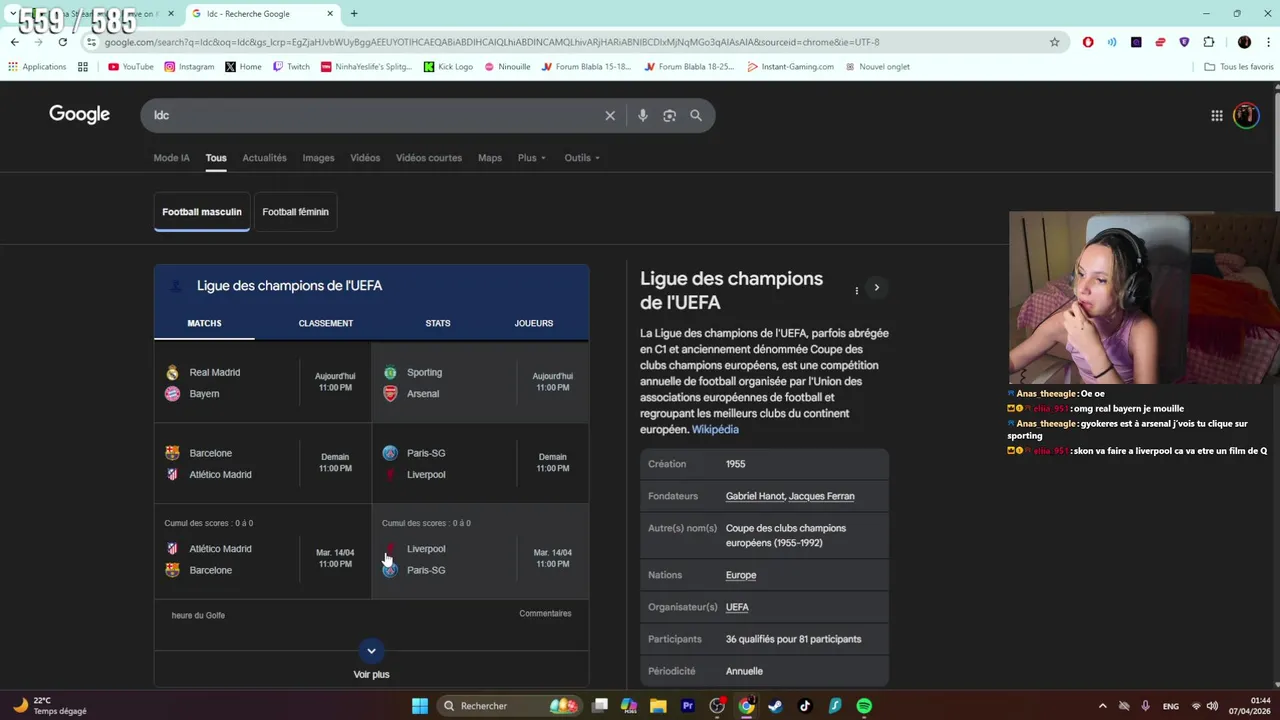Open the Instant-Gaming.com bookmark
This screenshot has width=1280, height=720.
790,67
